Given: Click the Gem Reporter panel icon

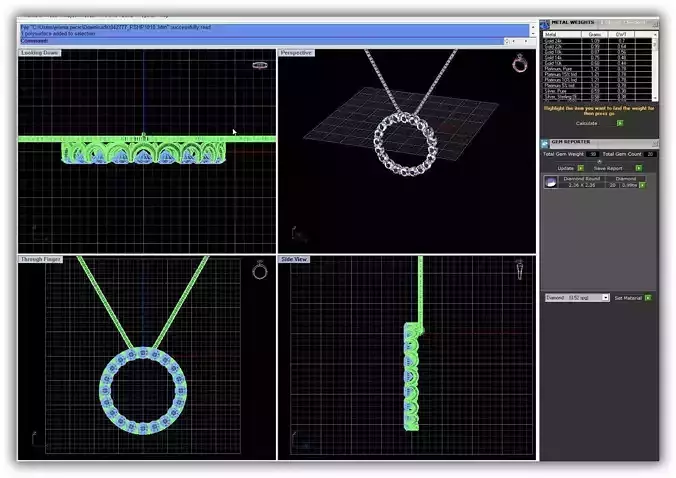Looking at the screenshot, I should point(545,143).
